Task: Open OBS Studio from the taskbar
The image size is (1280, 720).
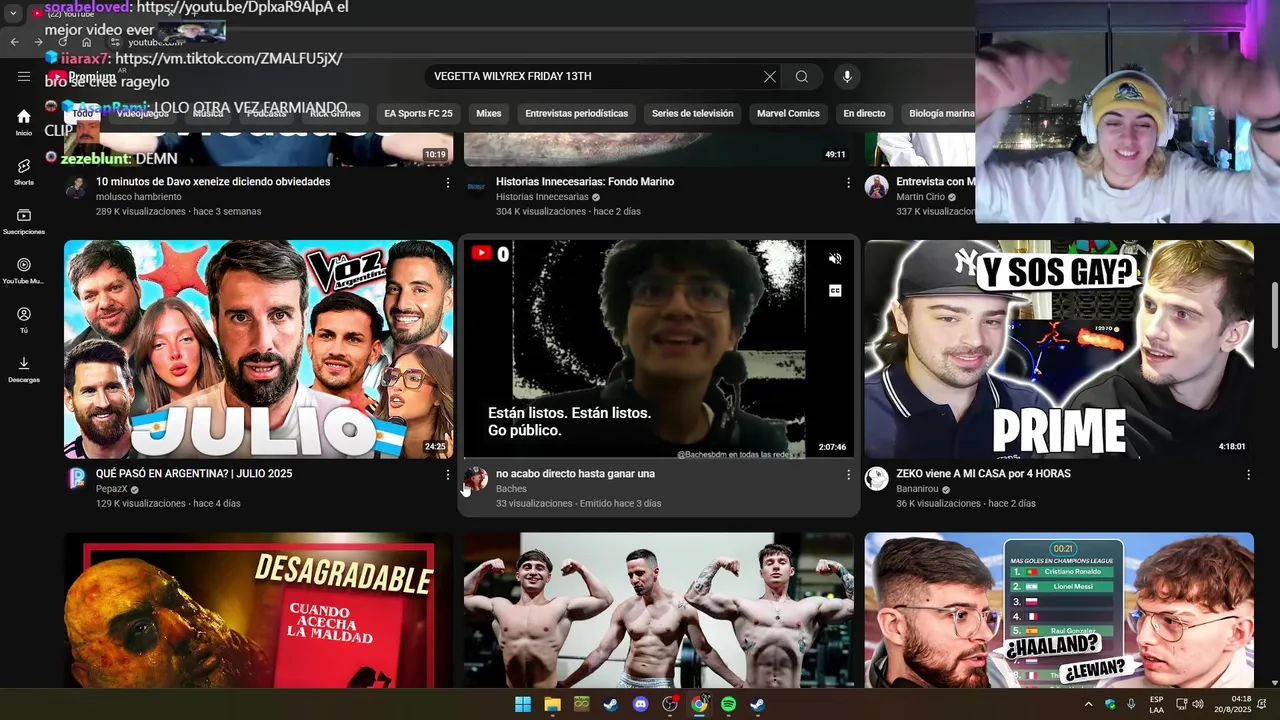Action: coord(670,704)
